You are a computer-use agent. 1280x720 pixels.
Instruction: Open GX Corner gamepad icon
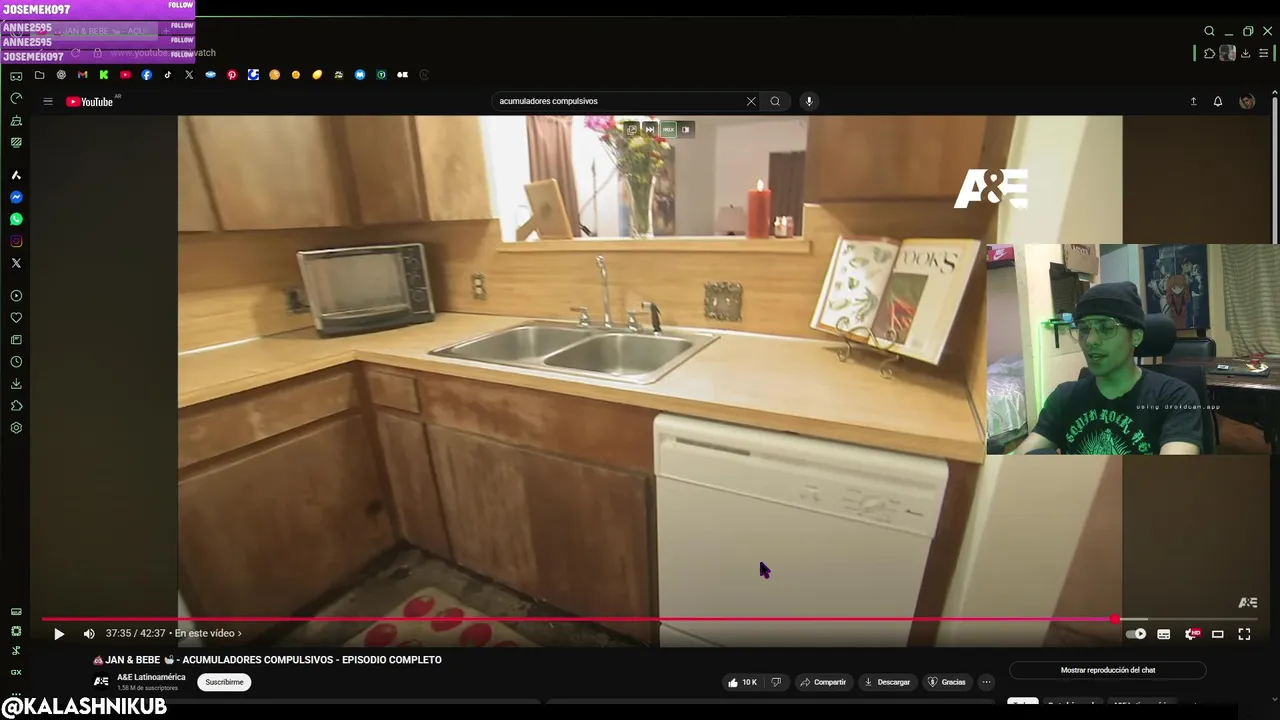tap(16, 76)
